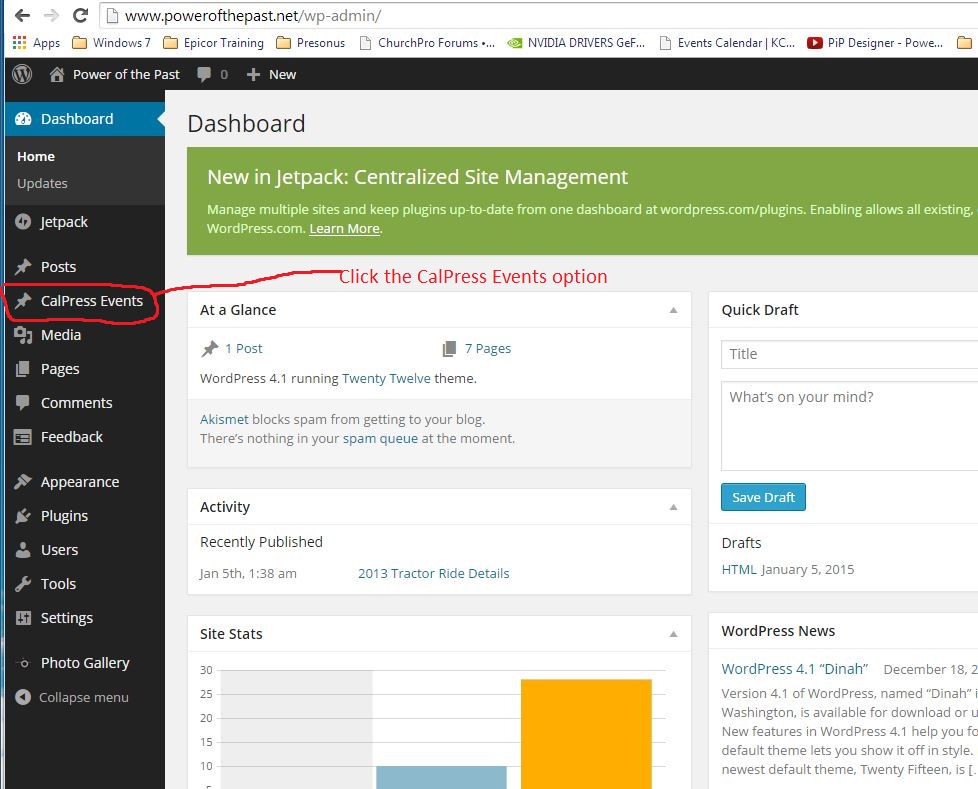Viewport: 978px width, 789px height.
Task: Click the Settings sliders icon
Action: 23,617
